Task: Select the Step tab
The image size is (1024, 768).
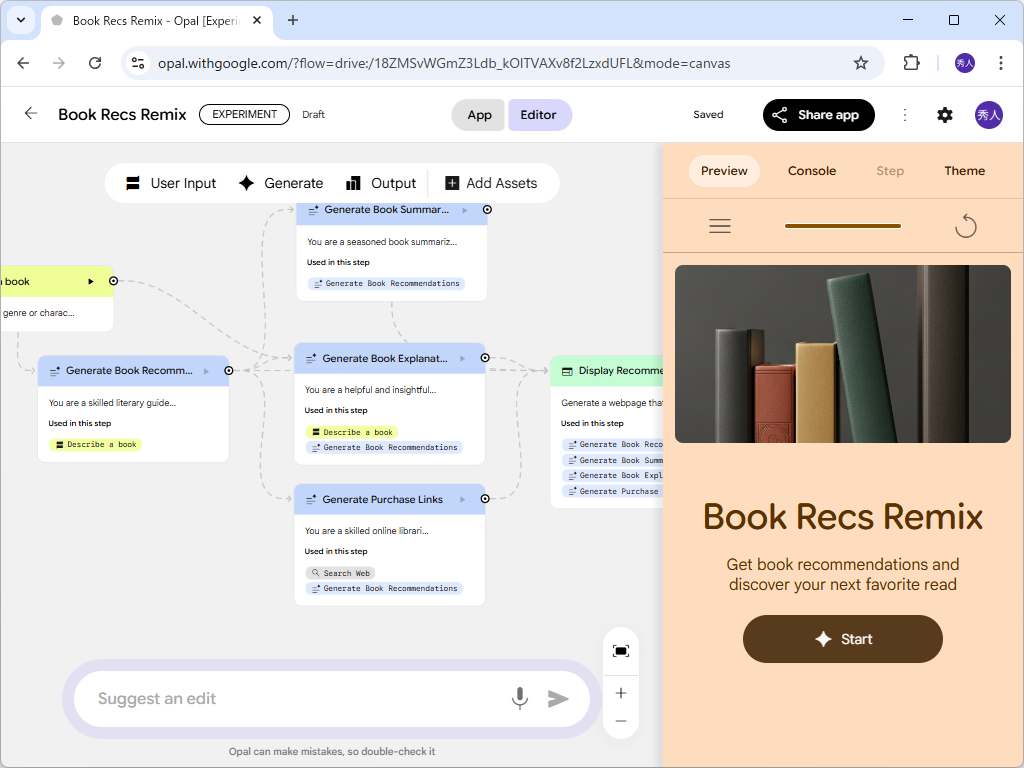Action: point(889,171)
